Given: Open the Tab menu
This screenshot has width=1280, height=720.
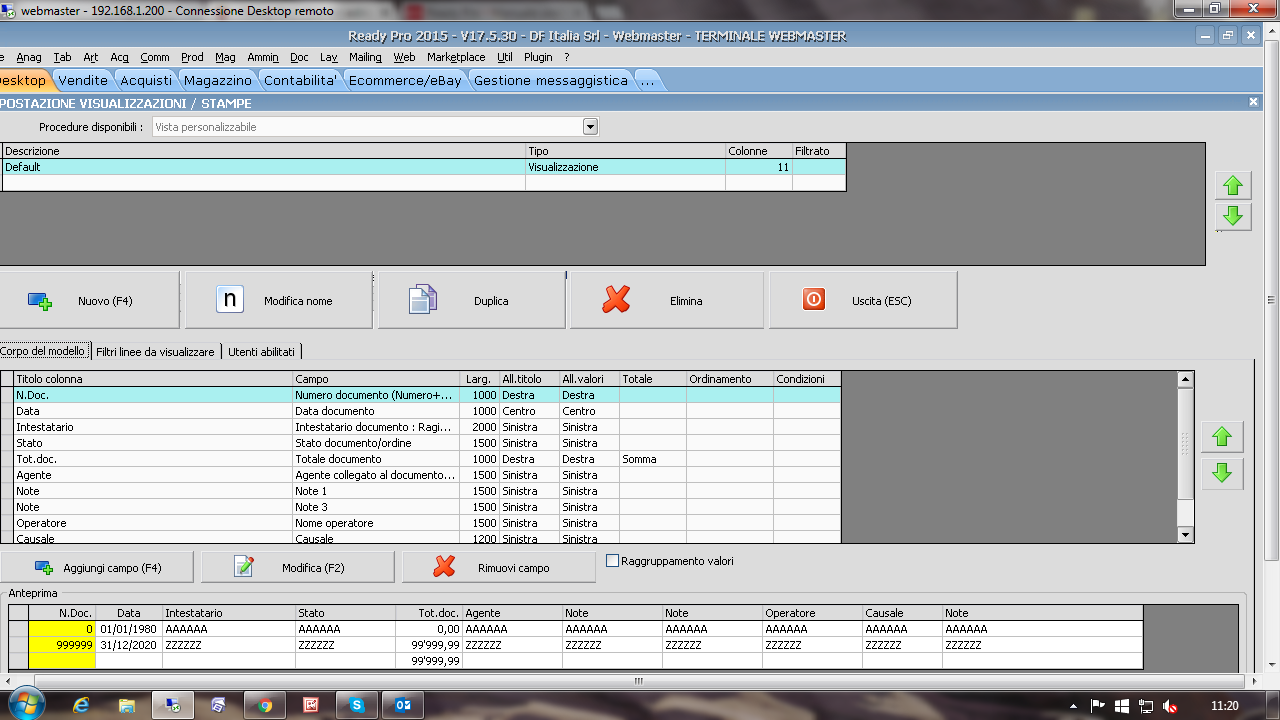Looking at the screenshot, I should coord(62,57).
